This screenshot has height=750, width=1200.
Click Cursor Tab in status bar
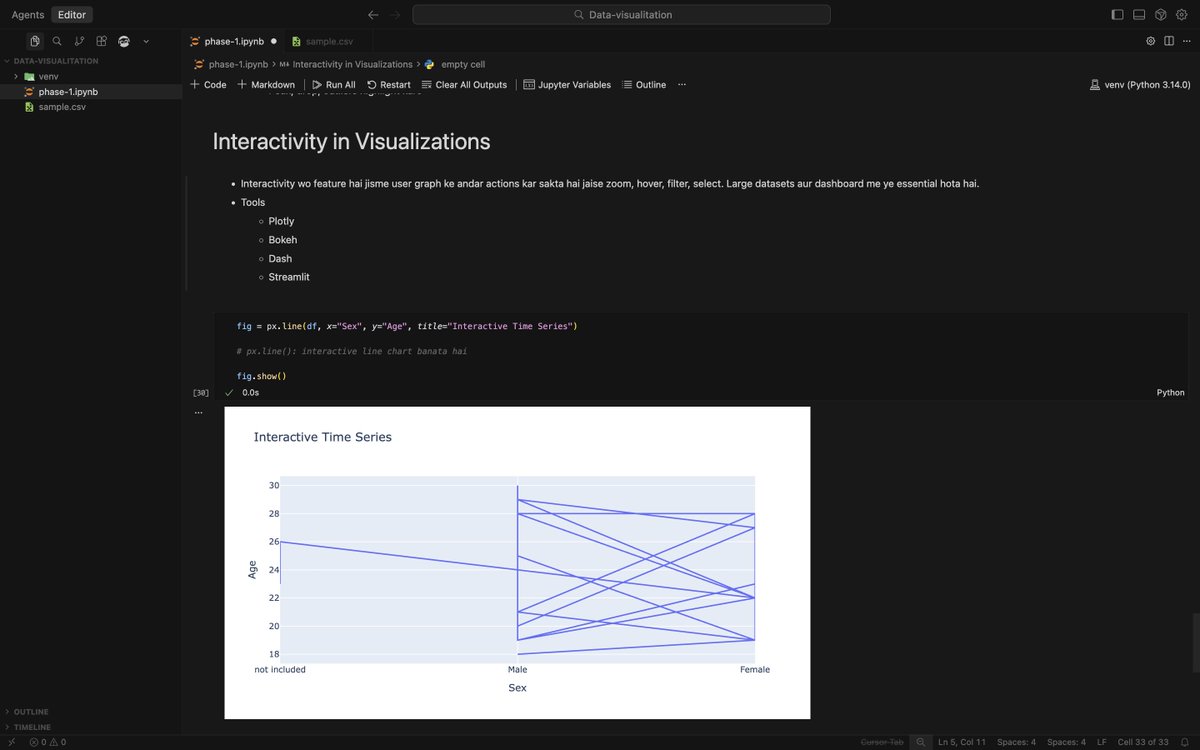click(x=882, y=742)
